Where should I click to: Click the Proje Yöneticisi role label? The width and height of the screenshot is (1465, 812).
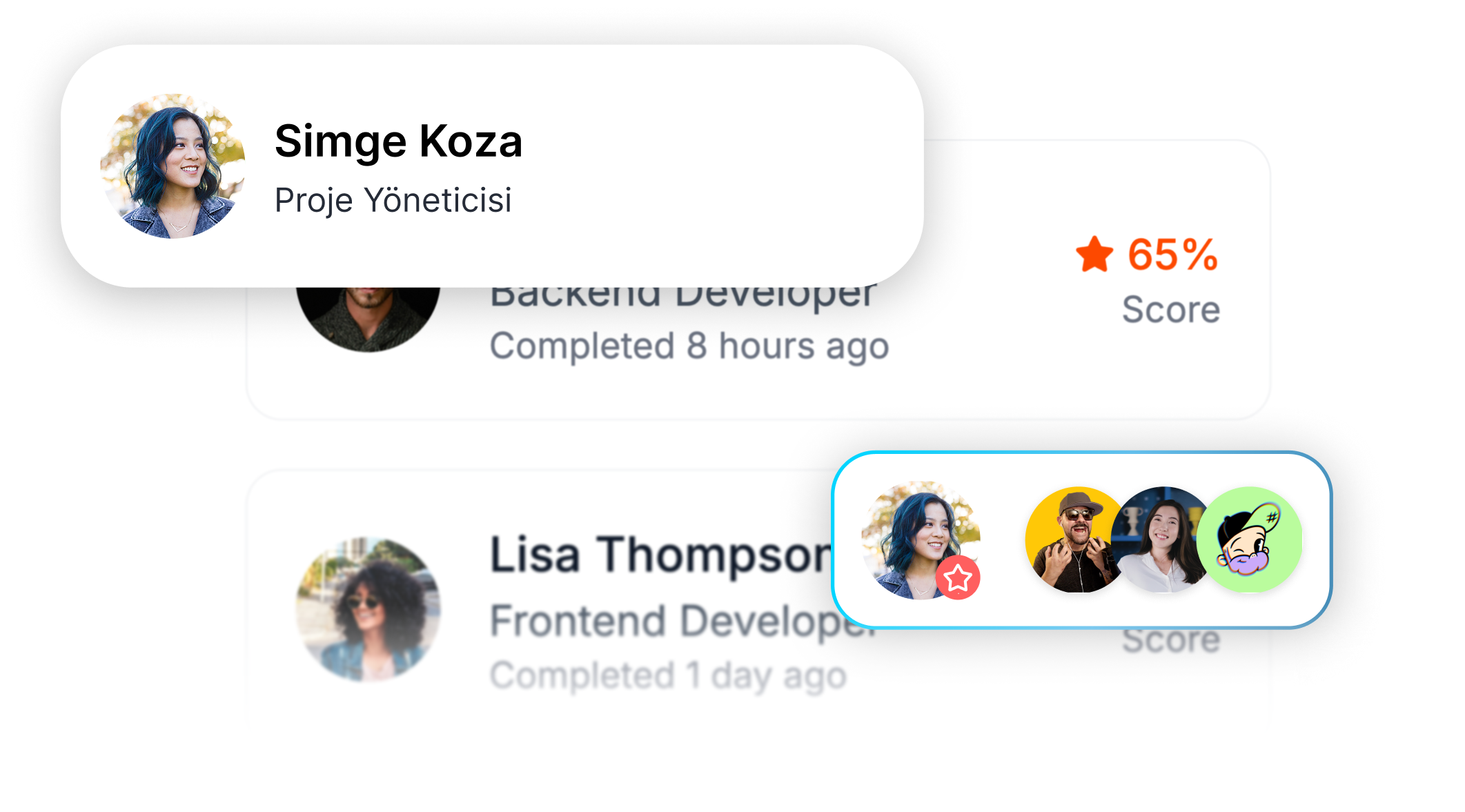(x=393, y=200)
